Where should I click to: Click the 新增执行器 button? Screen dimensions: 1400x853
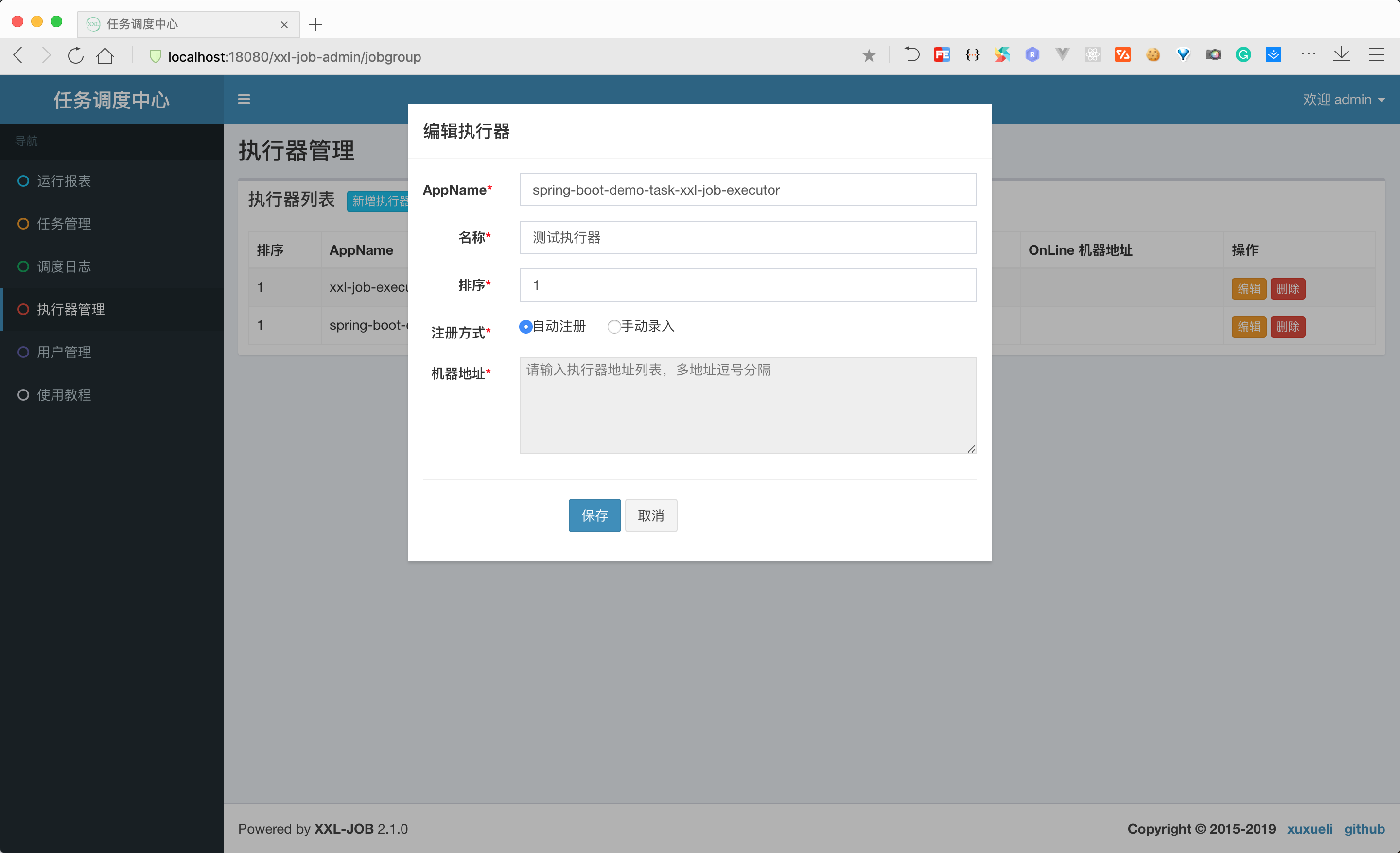378,201
